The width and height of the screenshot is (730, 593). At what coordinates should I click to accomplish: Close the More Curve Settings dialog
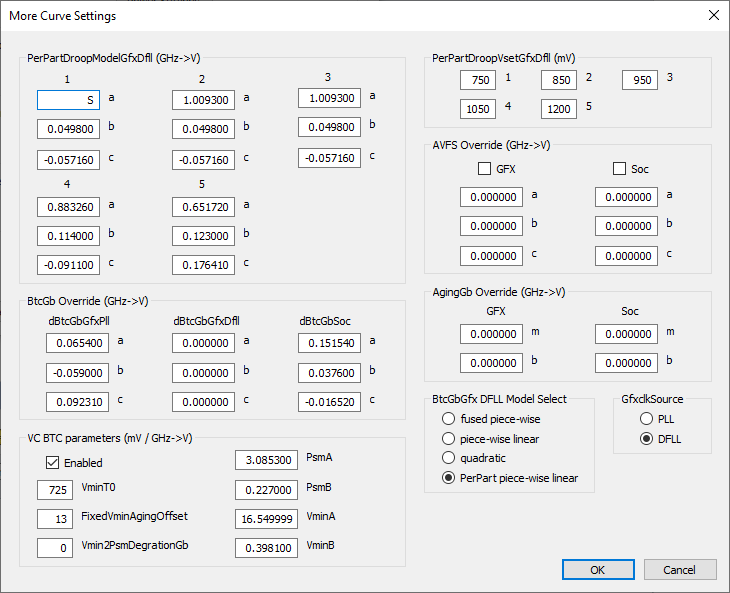click(712, 16)
